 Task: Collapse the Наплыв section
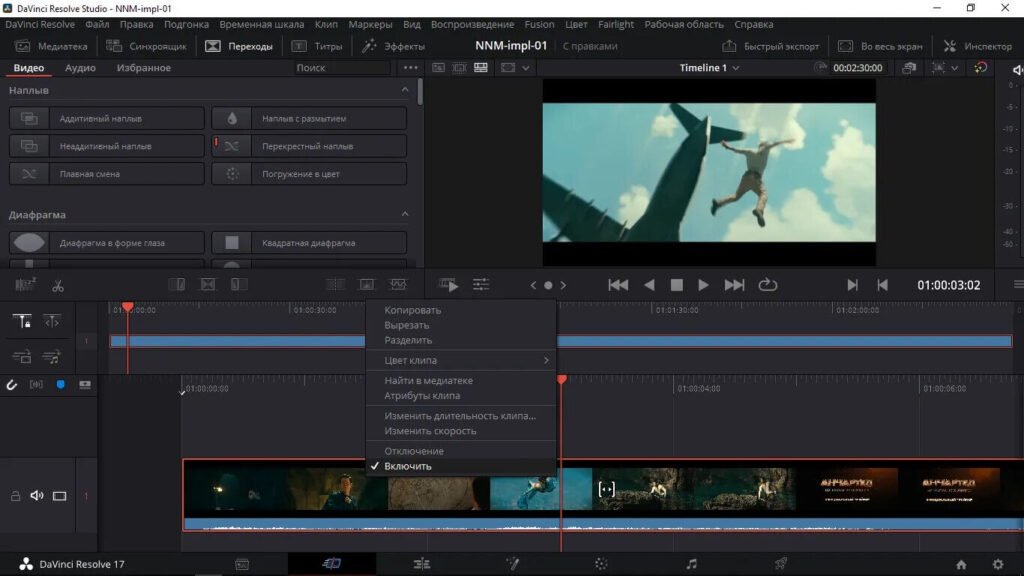[405, 89]
